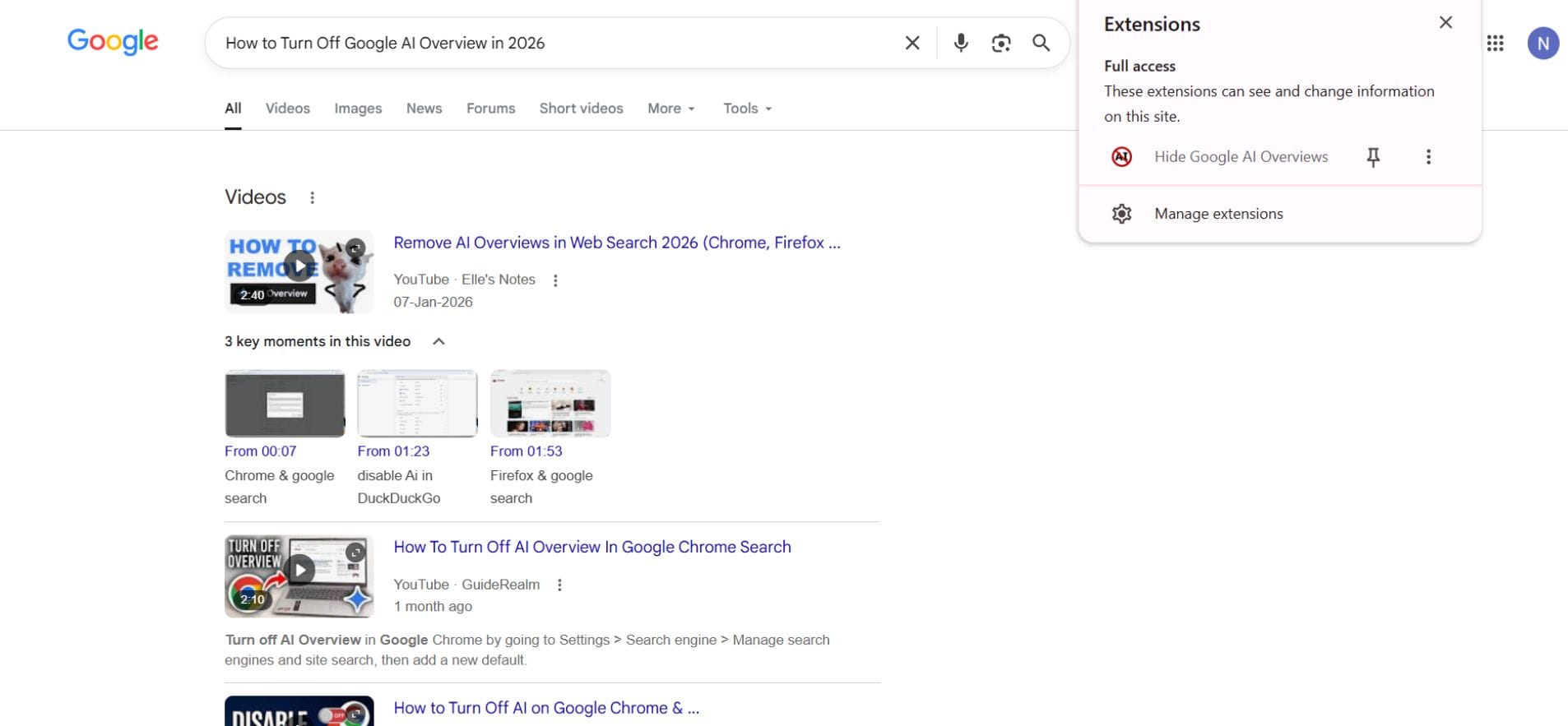Click the Hide Google AI Overviews extension name
The width and height of the screenshot is (1568, 726).
point(1241,157)
